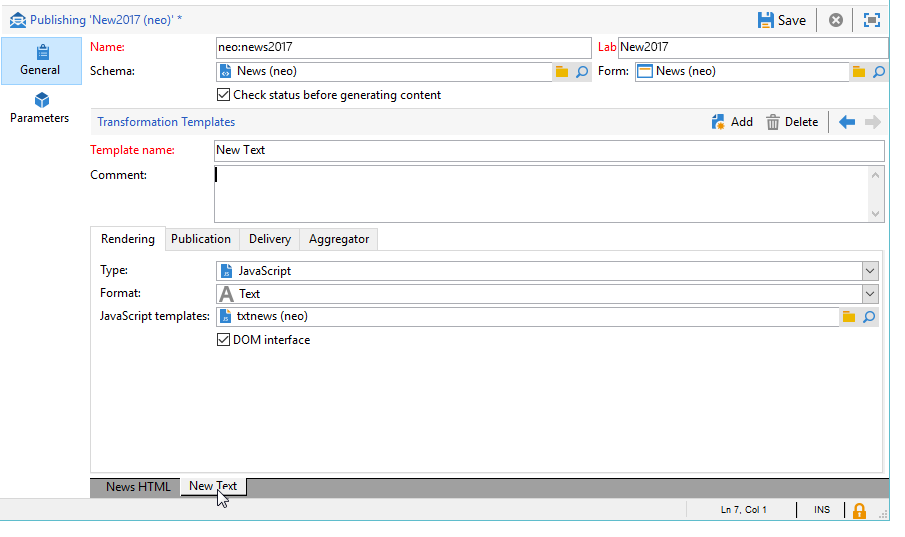Click the close X icon beside Save
The height and width of the screenshot is (537, 905).
point(835,20)
